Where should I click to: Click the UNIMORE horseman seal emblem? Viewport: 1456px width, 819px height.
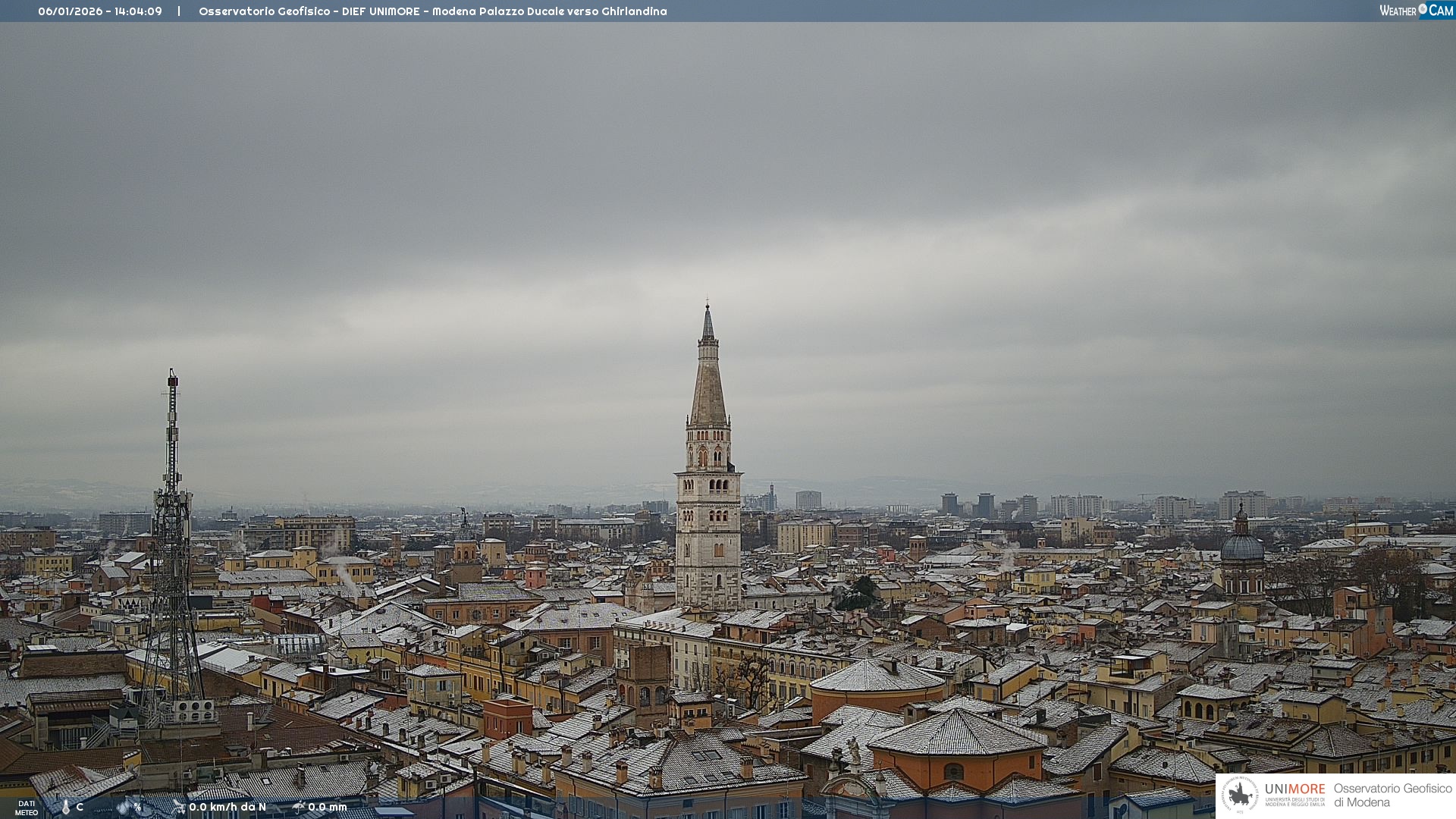click(x=1241, y=795)
